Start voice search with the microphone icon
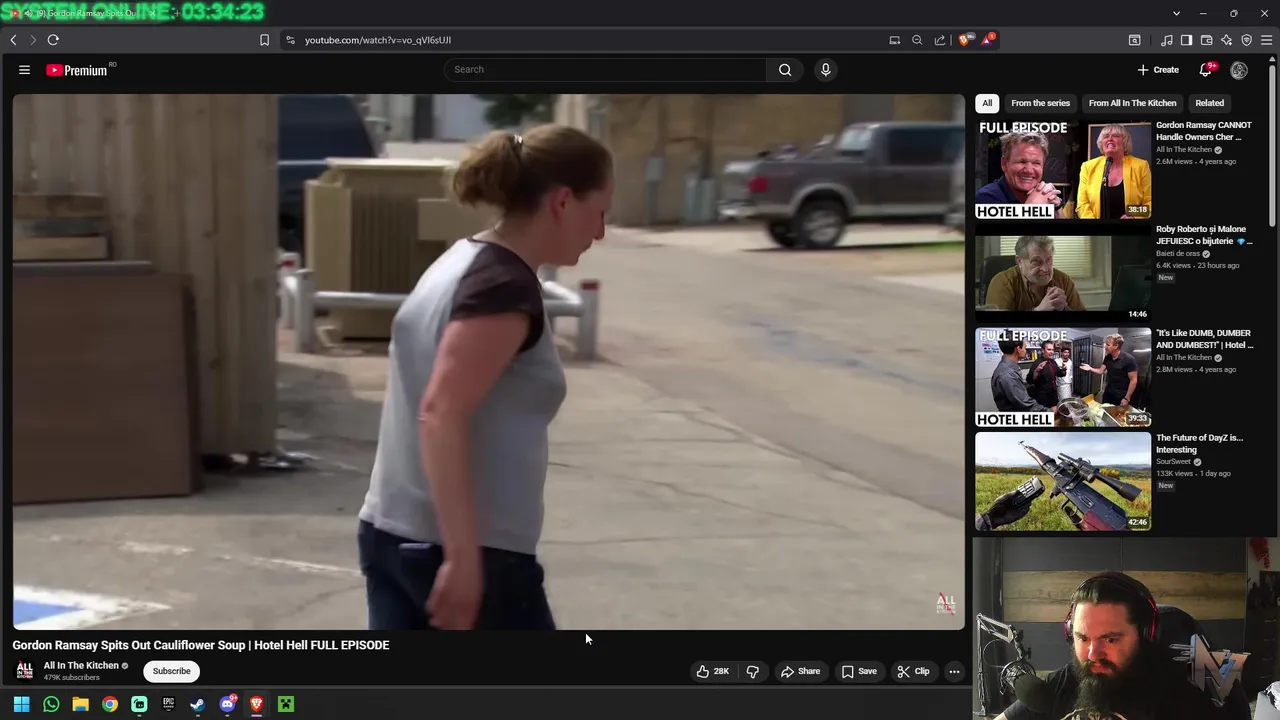Screen dimensions: 1280x720 [825, 70]
